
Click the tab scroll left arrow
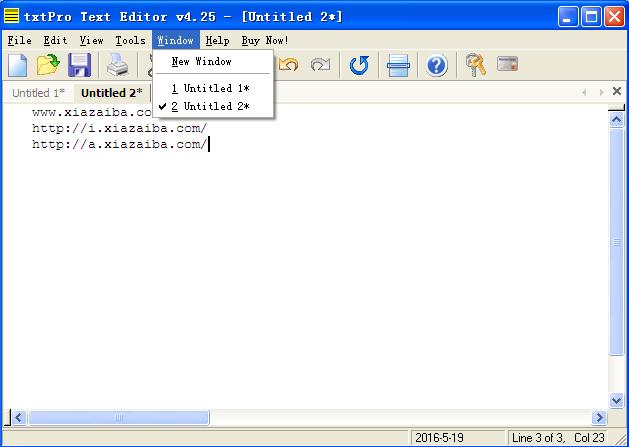tap(584, 92)
